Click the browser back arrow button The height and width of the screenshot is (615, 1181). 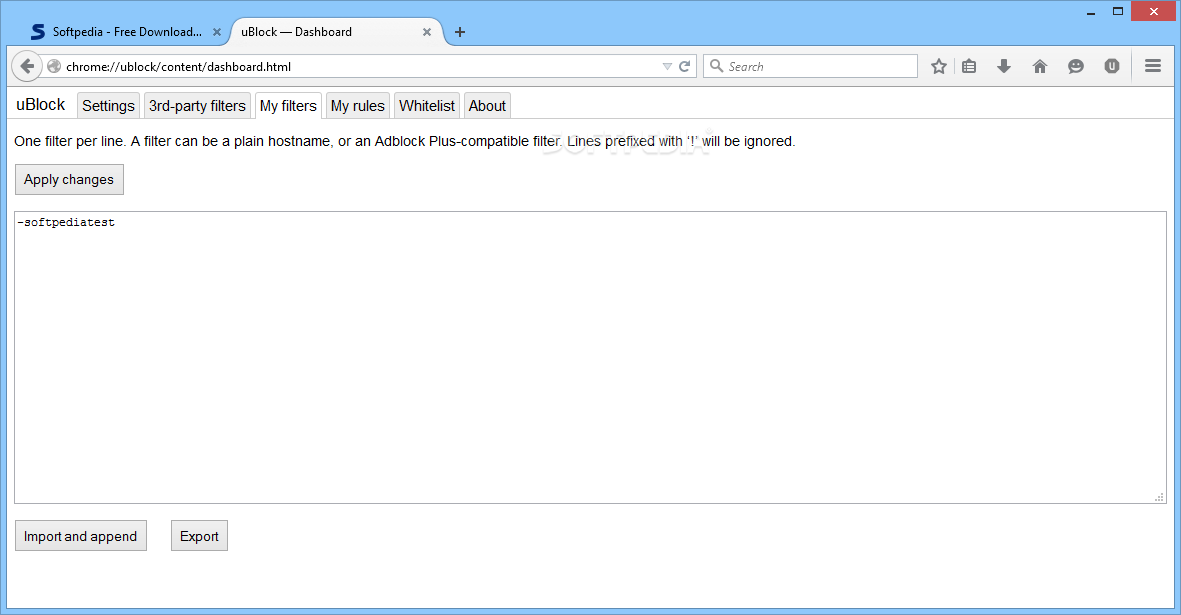[x=27, y=66]
